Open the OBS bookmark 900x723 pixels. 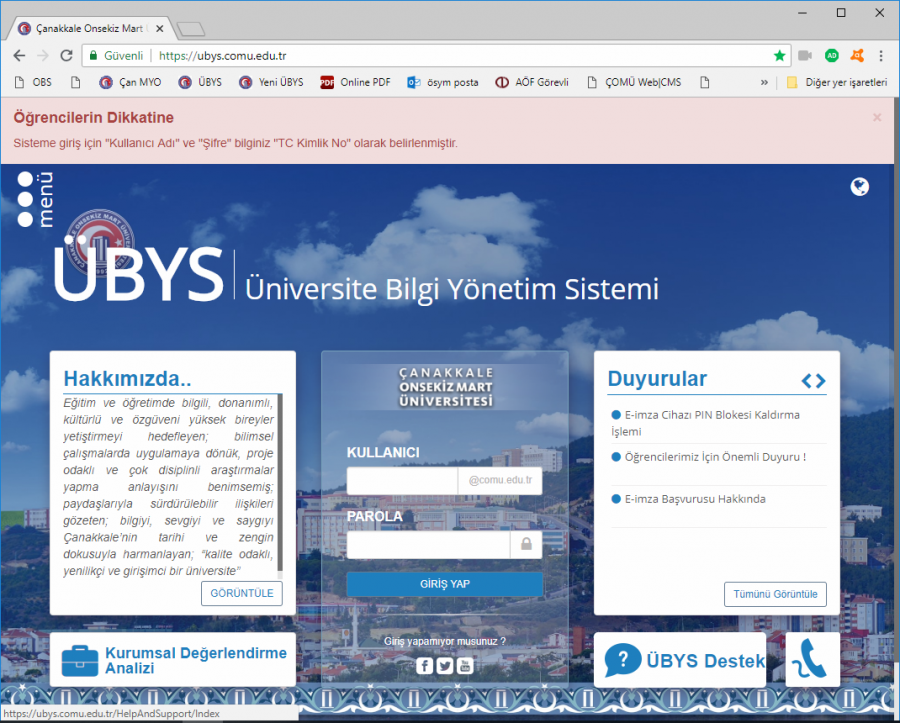(x=33, y=83)
